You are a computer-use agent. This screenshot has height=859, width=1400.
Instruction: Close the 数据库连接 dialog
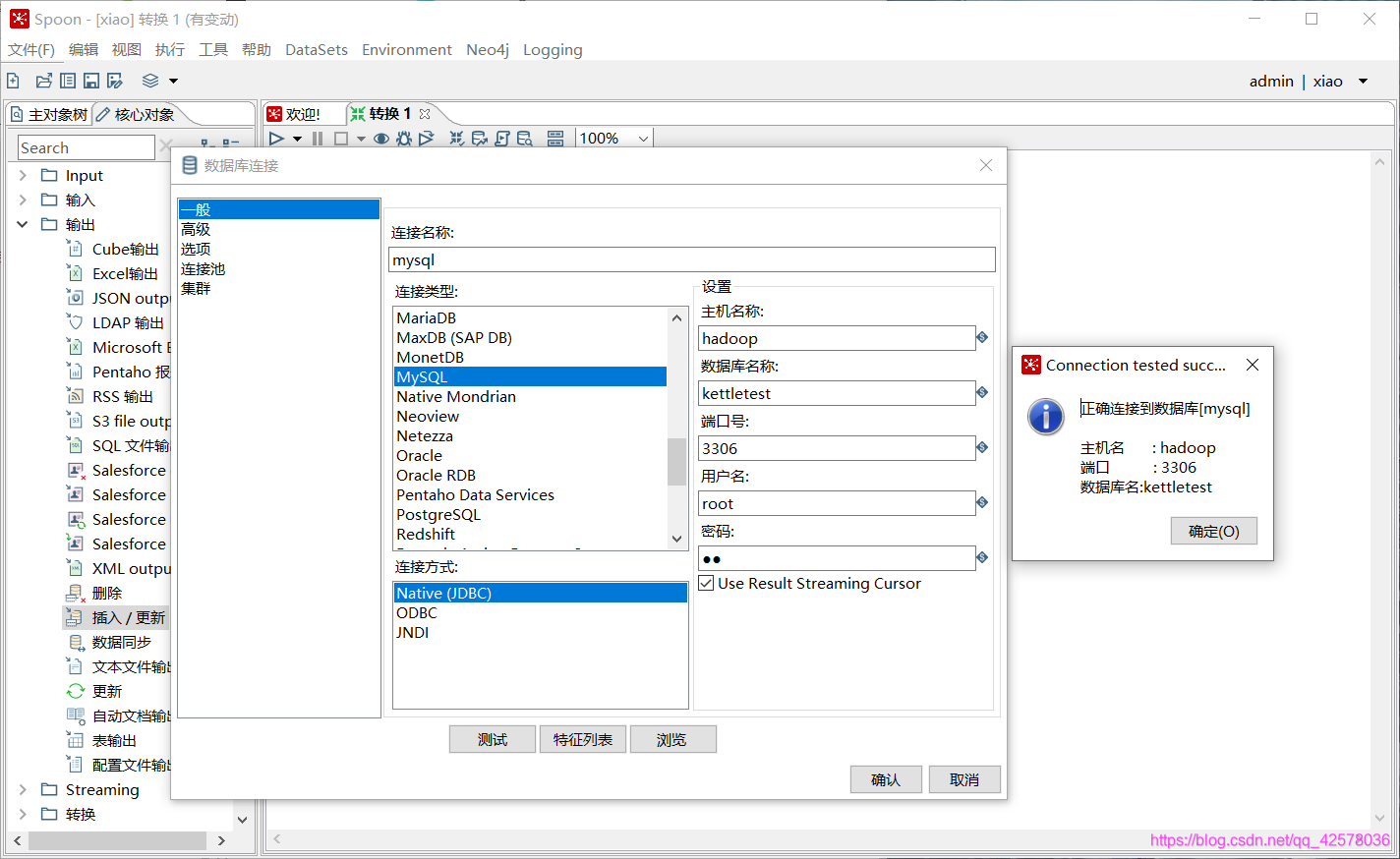click(986, 165)
